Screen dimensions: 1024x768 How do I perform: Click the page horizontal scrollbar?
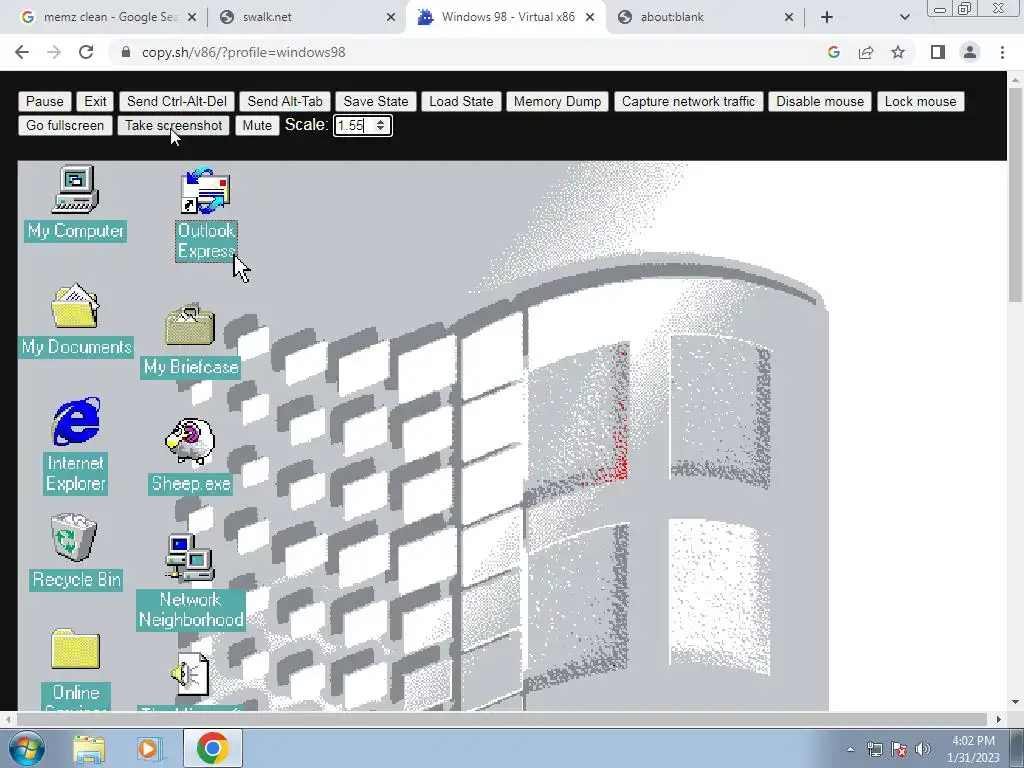(x=502, y=719)
